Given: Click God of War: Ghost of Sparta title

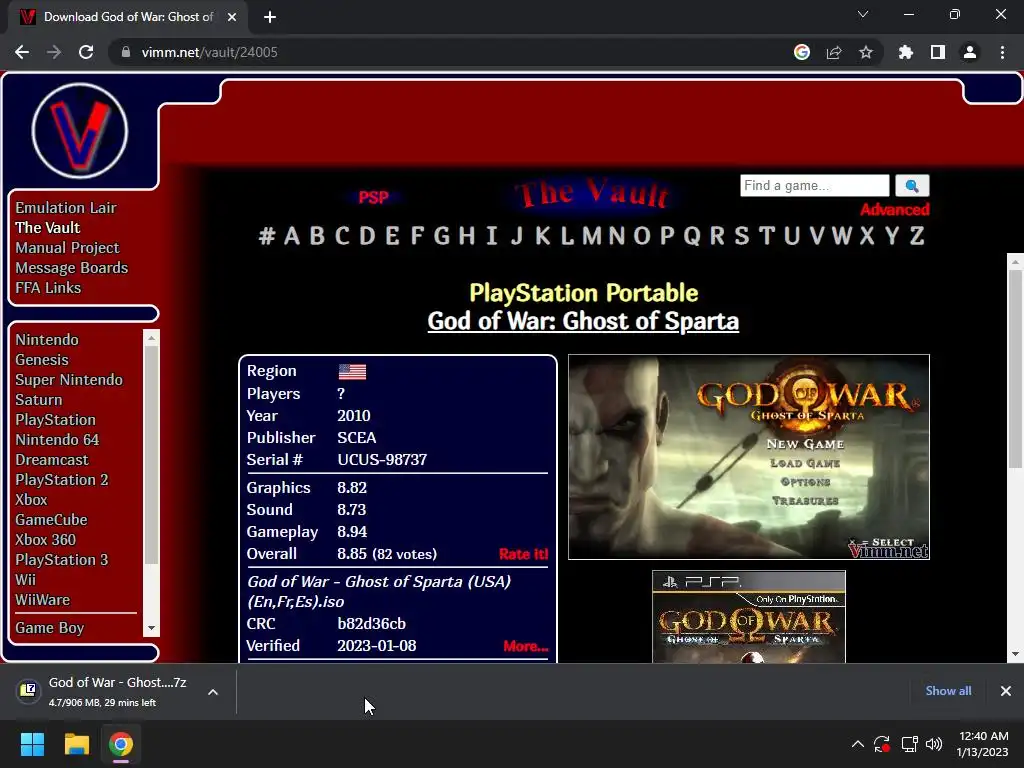Looking at the screenshot, I should [583, 321].
